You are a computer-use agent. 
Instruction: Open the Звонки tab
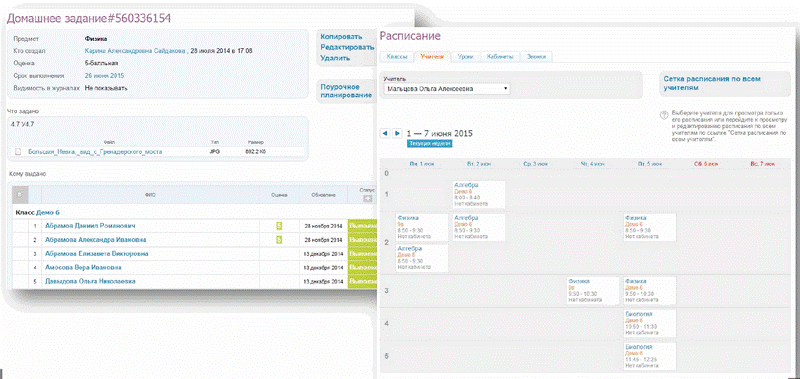536,57
